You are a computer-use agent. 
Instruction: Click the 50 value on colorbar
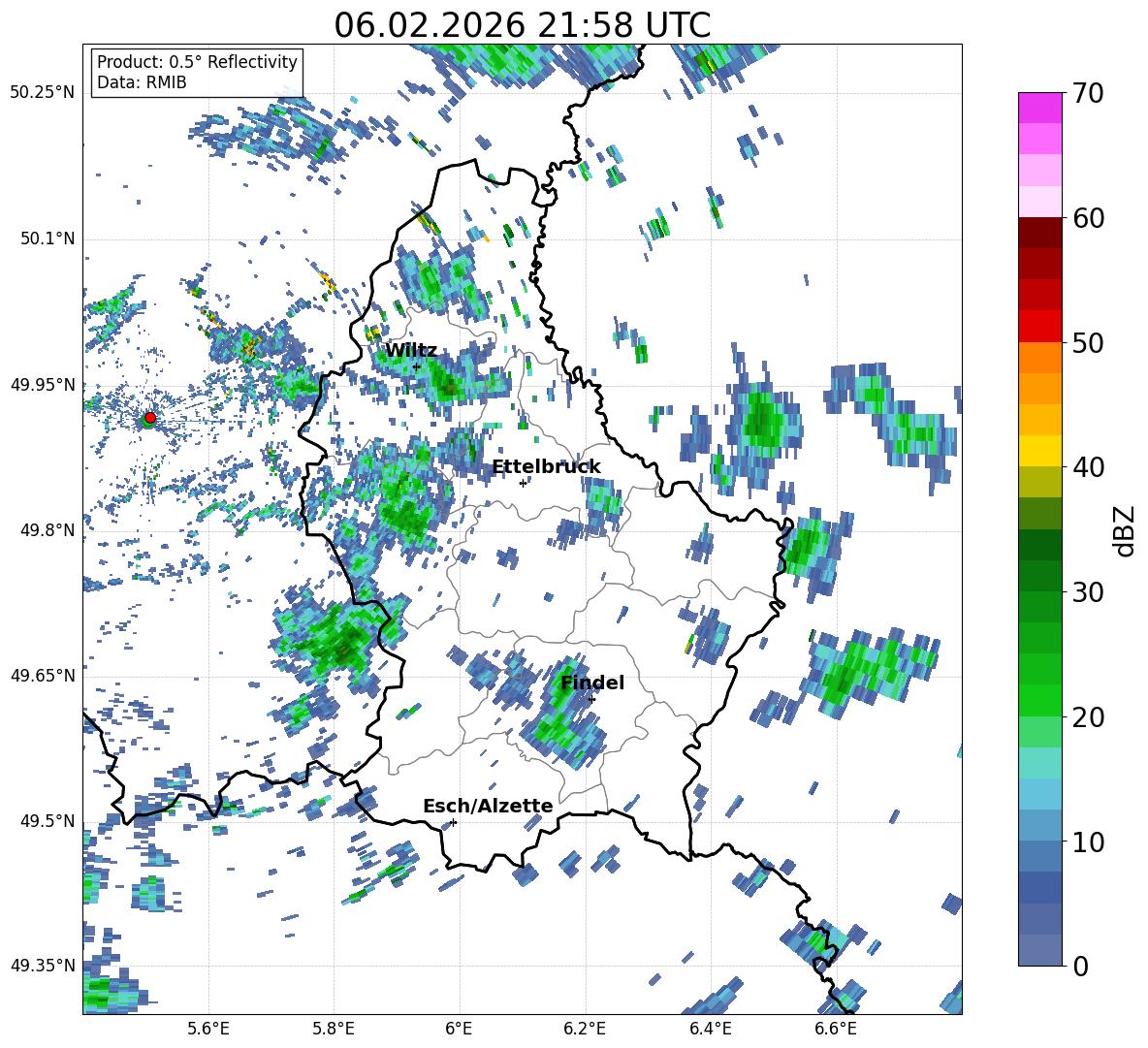(x=1089, y=342)
